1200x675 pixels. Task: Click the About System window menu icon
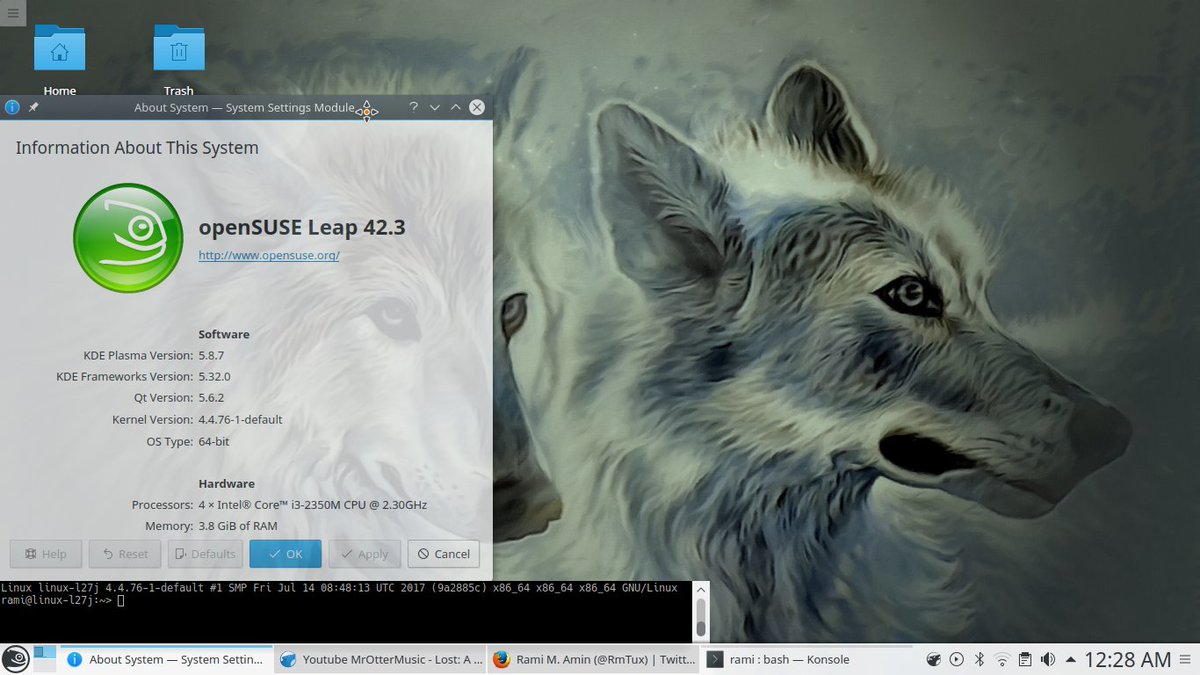pyautogui.click(x=12, y=107)
